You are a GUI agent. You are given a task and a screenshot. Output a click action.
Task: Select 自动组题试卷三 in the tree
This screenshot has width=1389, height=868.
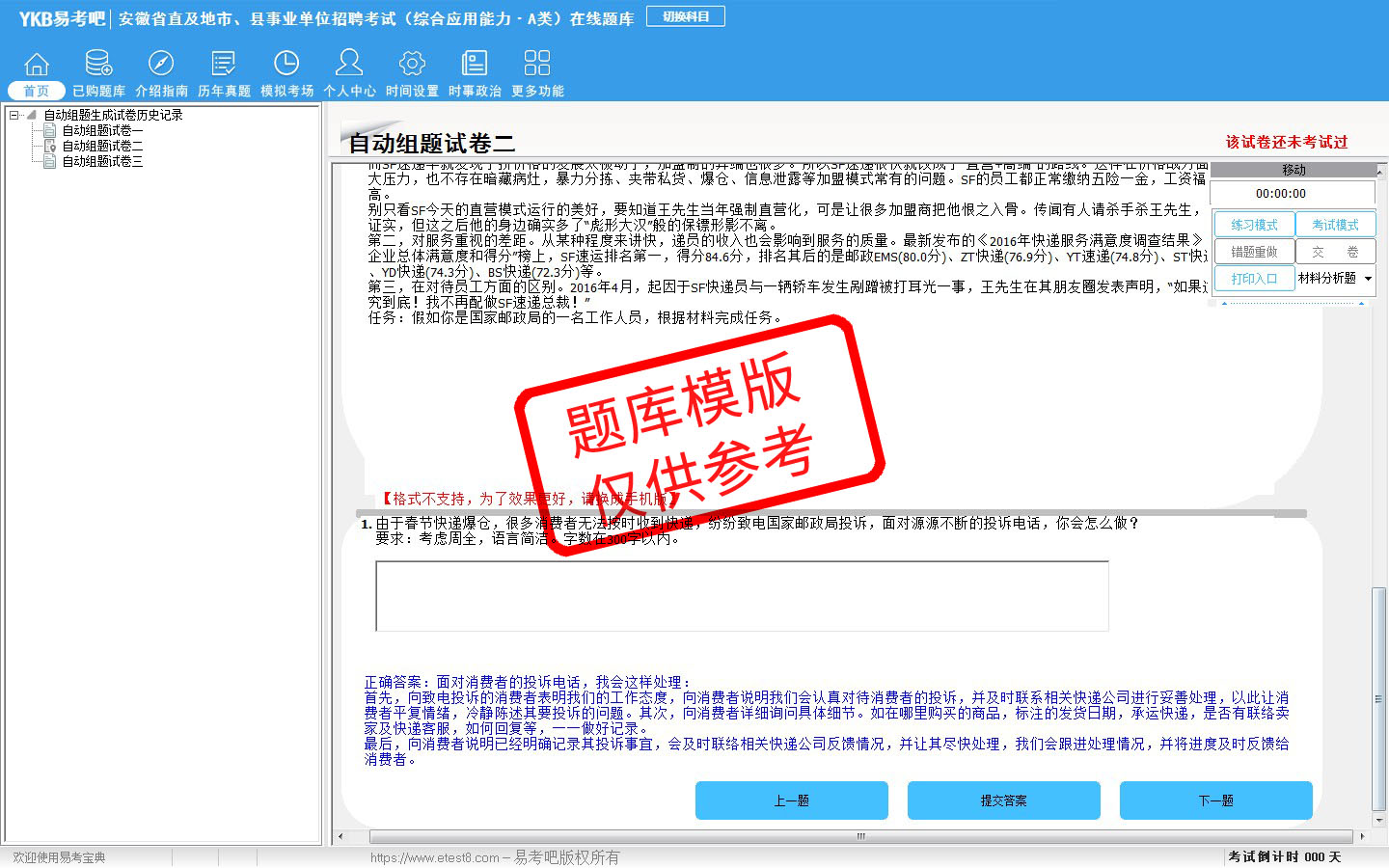(102, 161)
